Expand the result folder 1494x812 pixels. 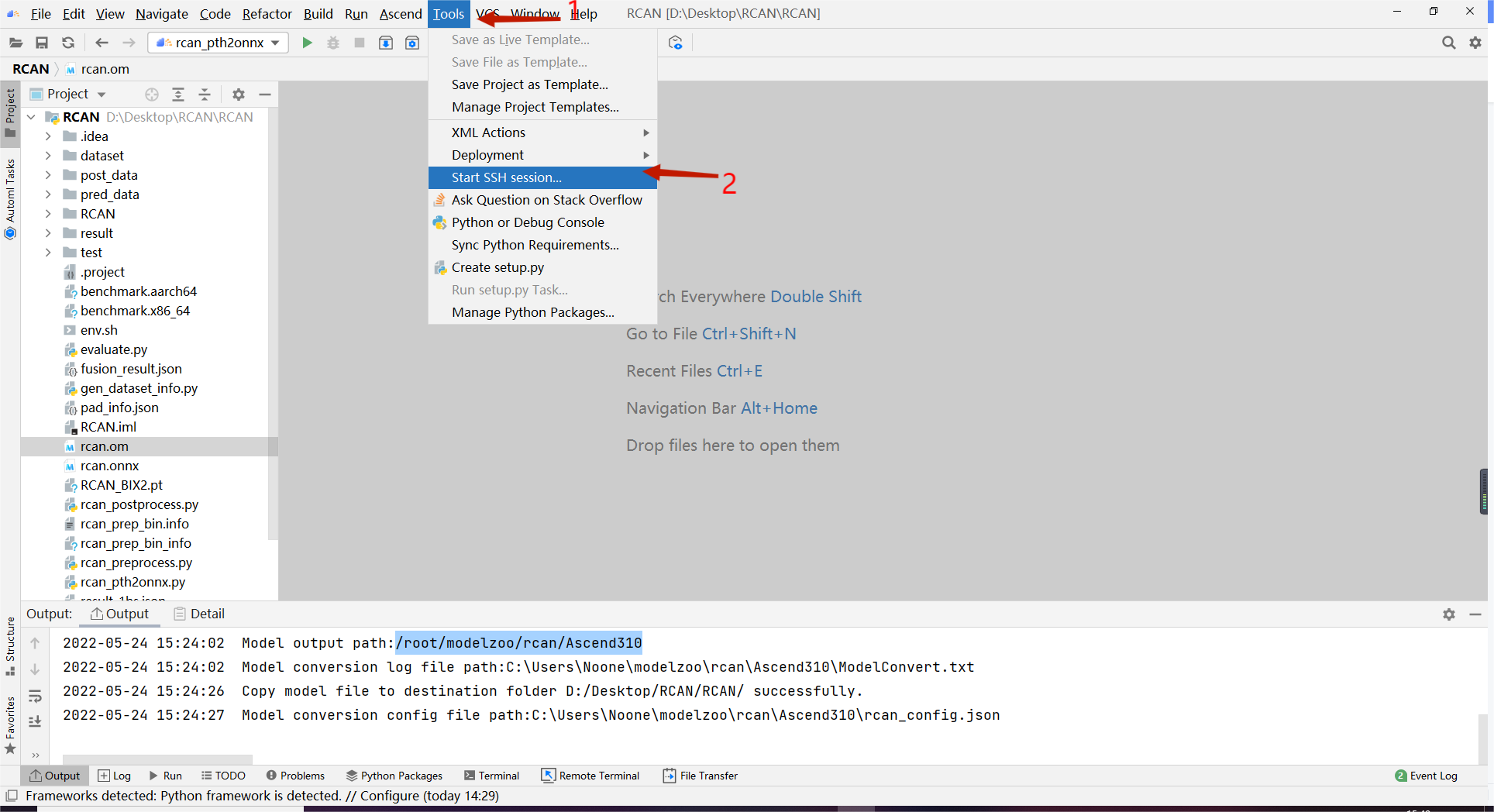pyautogui.click(x=48, y=233)
